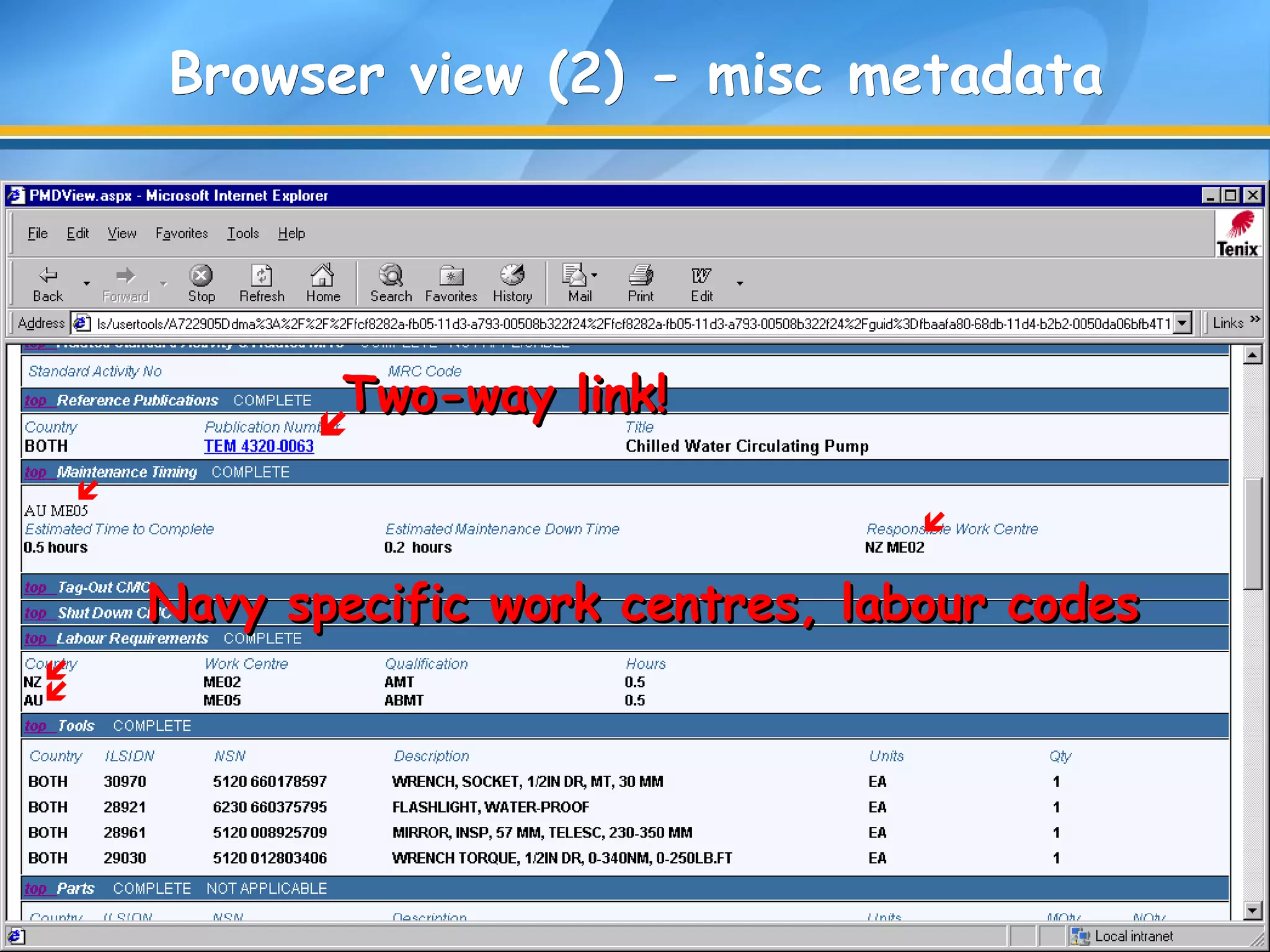Click the Tenix logo icon
This screenshot has height=952, width=1270.
pyautogui.click(x=1238, y=234)
